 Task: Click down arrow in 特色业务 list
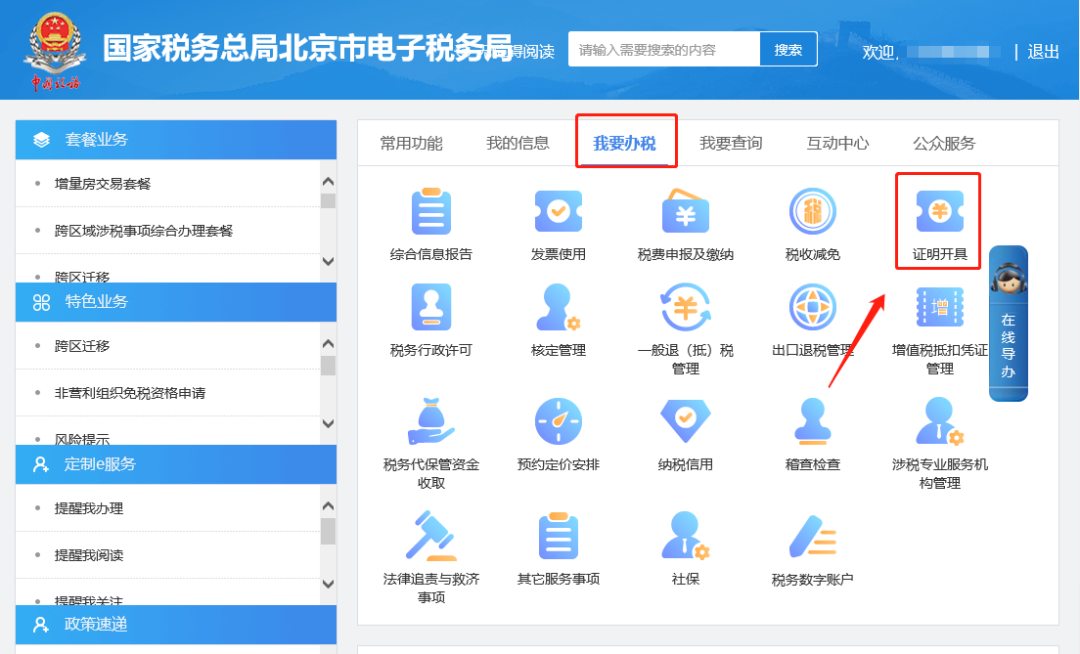[x=328, y=424]
